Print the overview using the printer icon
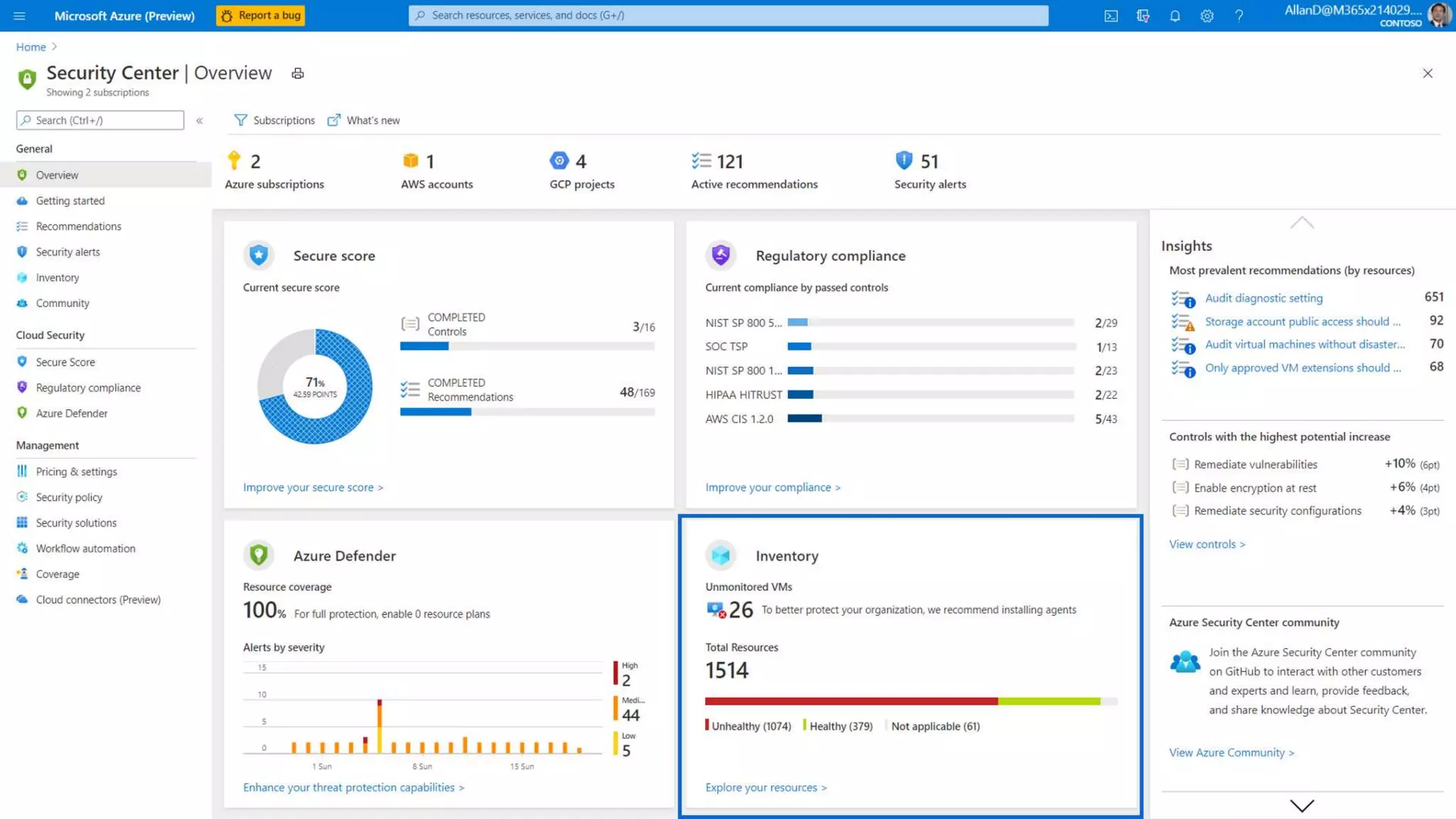The height and width of the screenshot is (819, 1456). (x=297, y=73)
